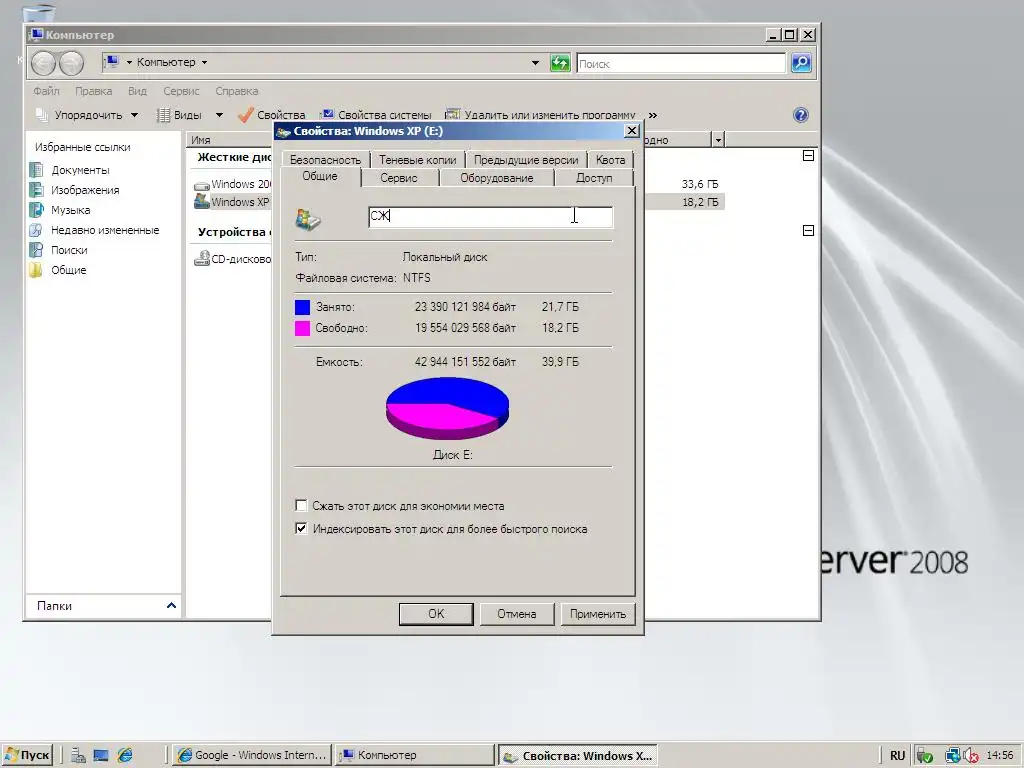Switch to the Доступ tab
This screenshot has width=1024, height=768.
[594, 178]
